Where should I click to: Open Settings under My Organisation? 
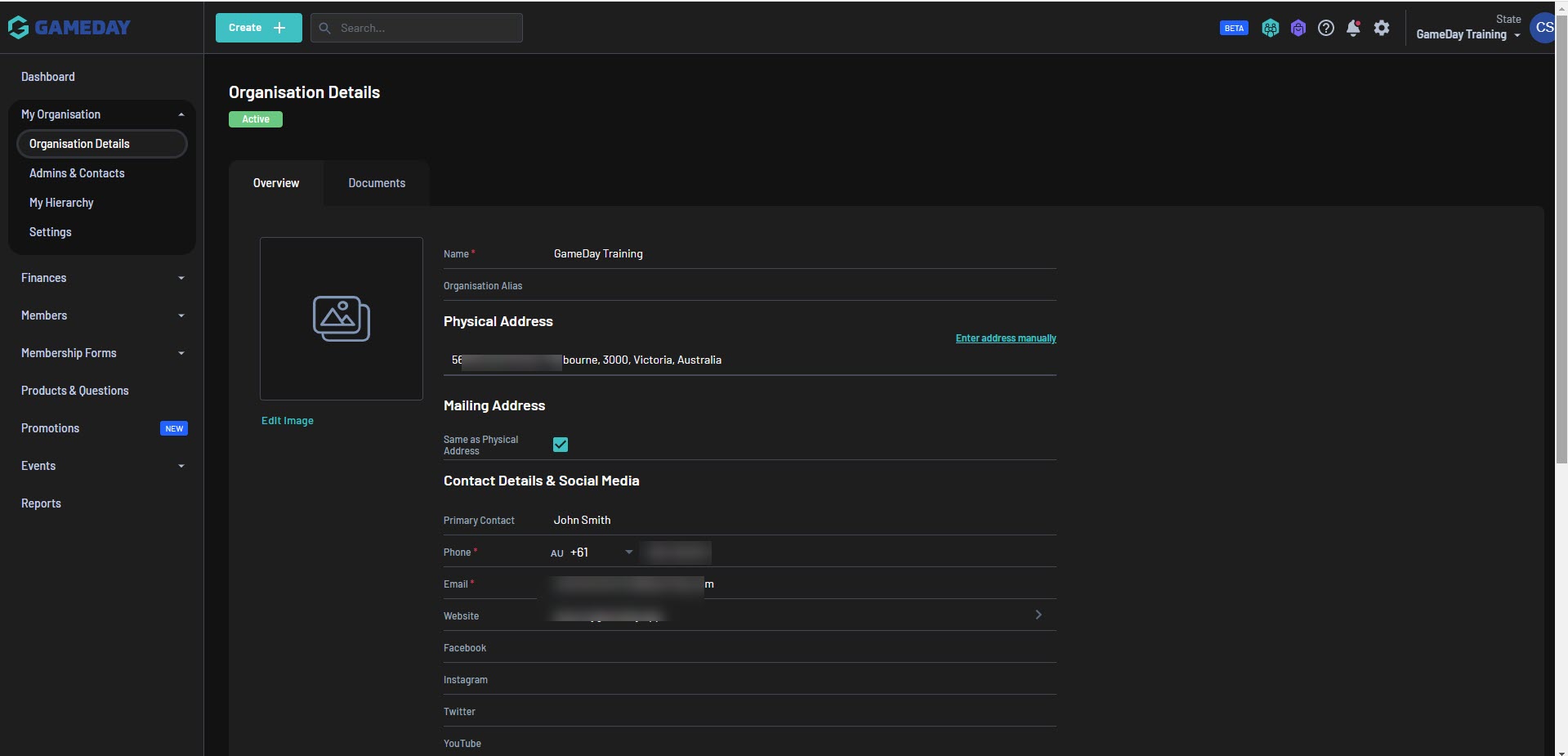51,232
